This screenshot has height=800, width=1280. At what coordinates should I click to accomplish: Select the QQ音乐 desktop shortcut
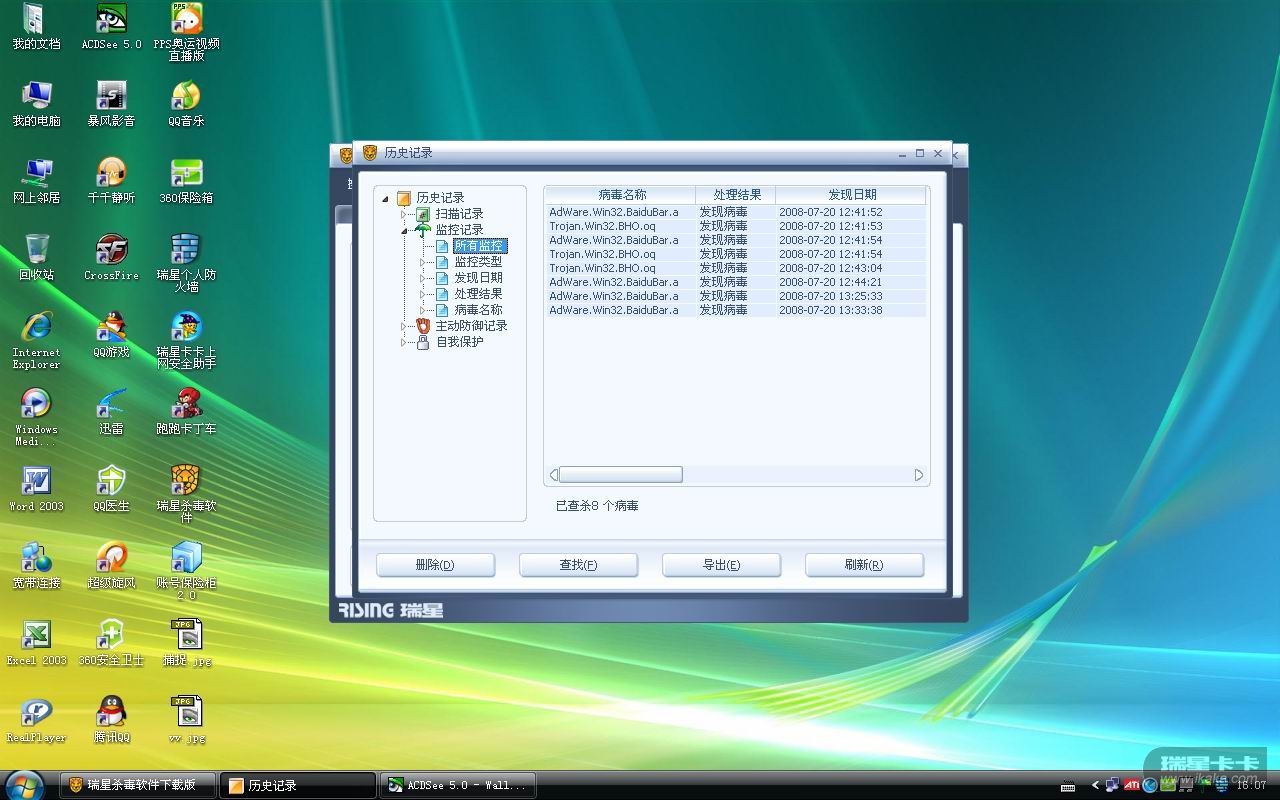[186, 104]
